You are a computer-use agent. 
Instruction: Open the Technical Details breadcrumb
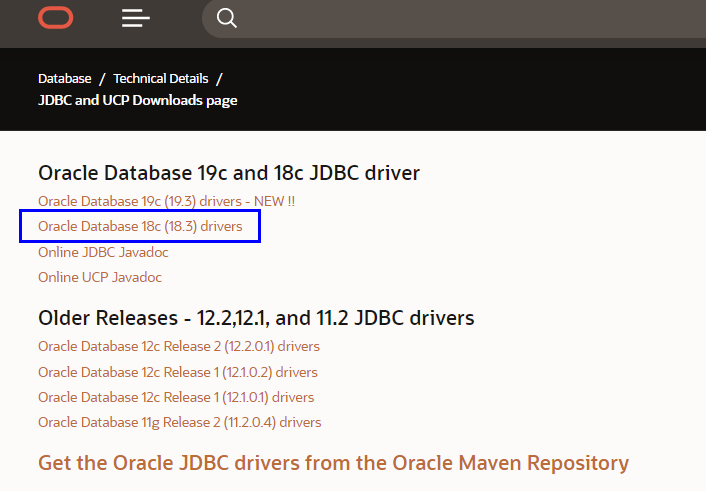(161, 78)
